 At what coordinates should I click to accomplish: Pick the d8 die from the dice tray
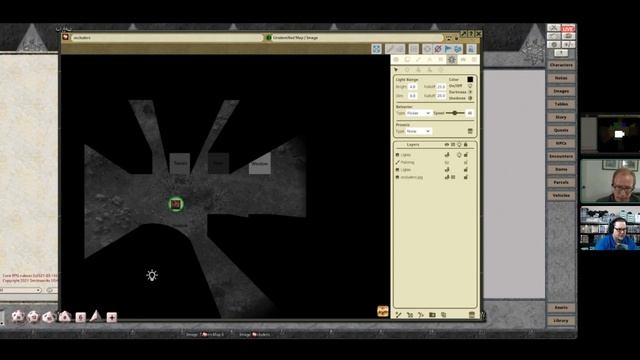[x=64, y=316]
